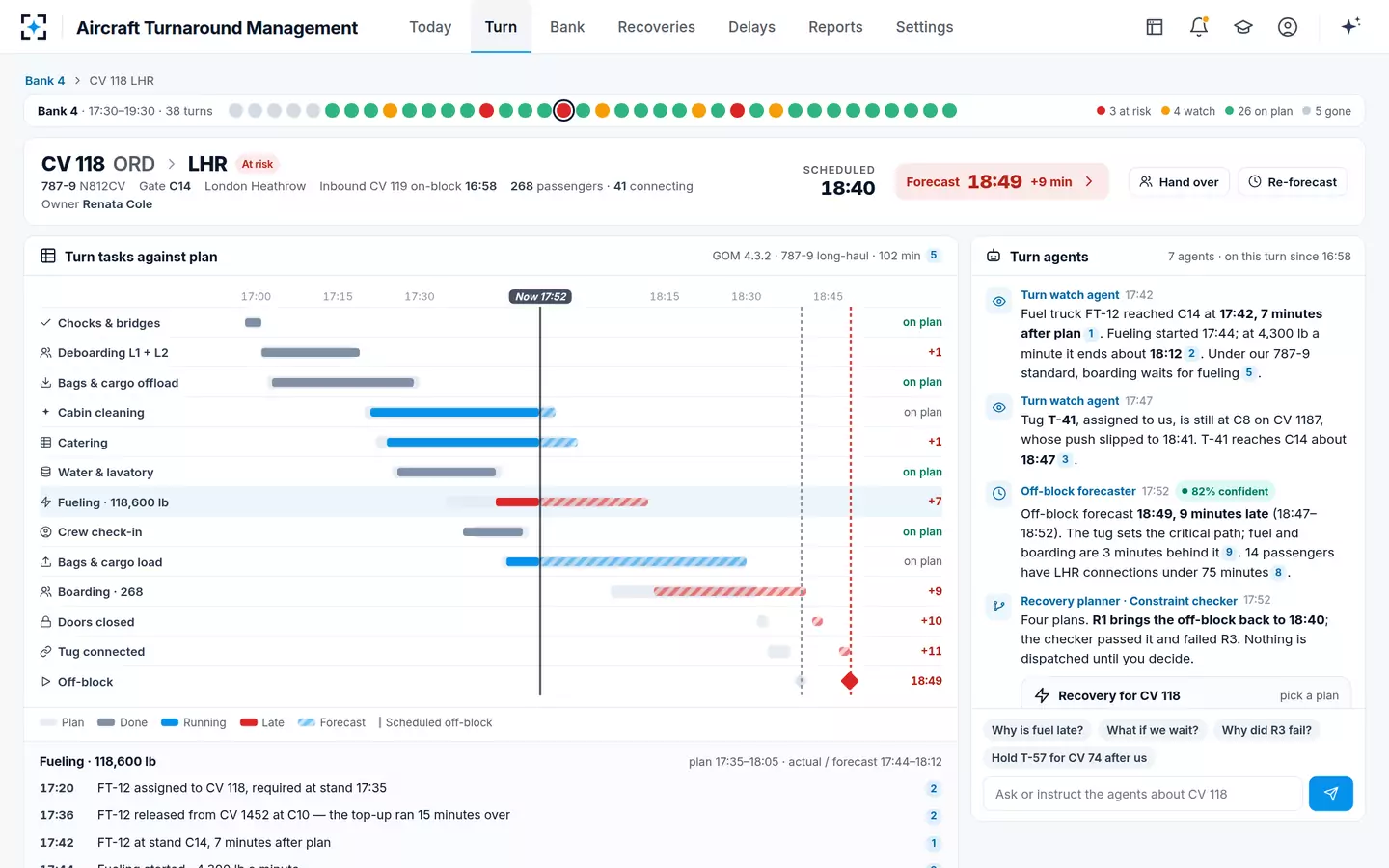The height and width of the screenshot is (868, 1389).
Task: Choose the "Why did R3 fail?" suggestion
Action: coord(1266,730)
